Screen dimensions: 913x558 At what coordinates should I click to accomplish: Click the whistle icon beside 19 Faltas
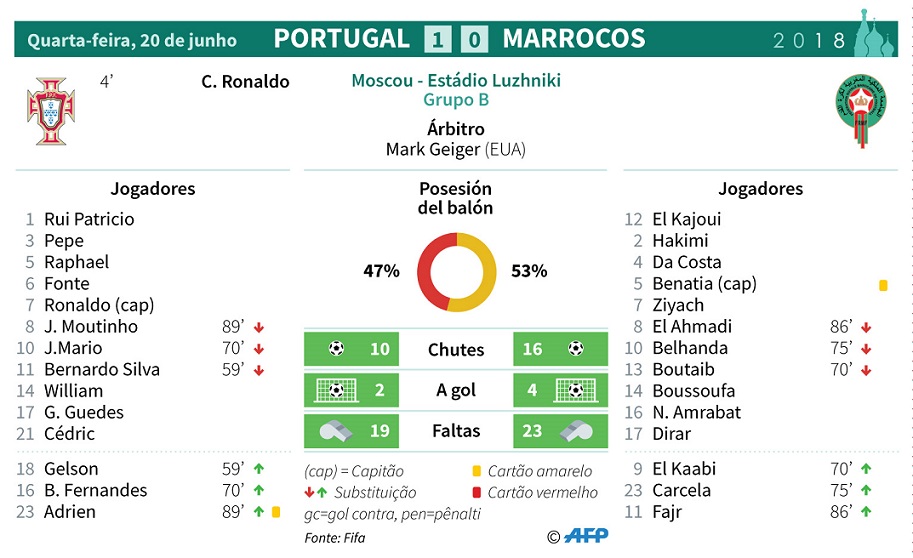[337, 431]
